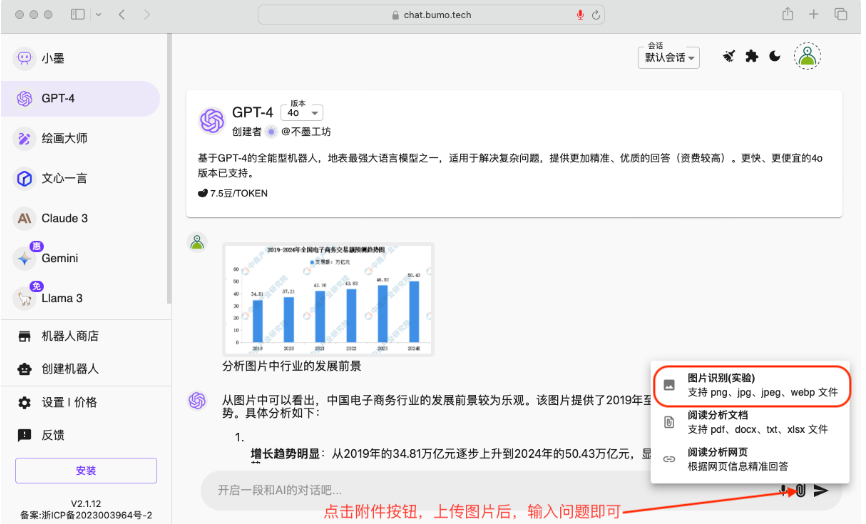Click the attachment paperclip button

tap(801, 490)
